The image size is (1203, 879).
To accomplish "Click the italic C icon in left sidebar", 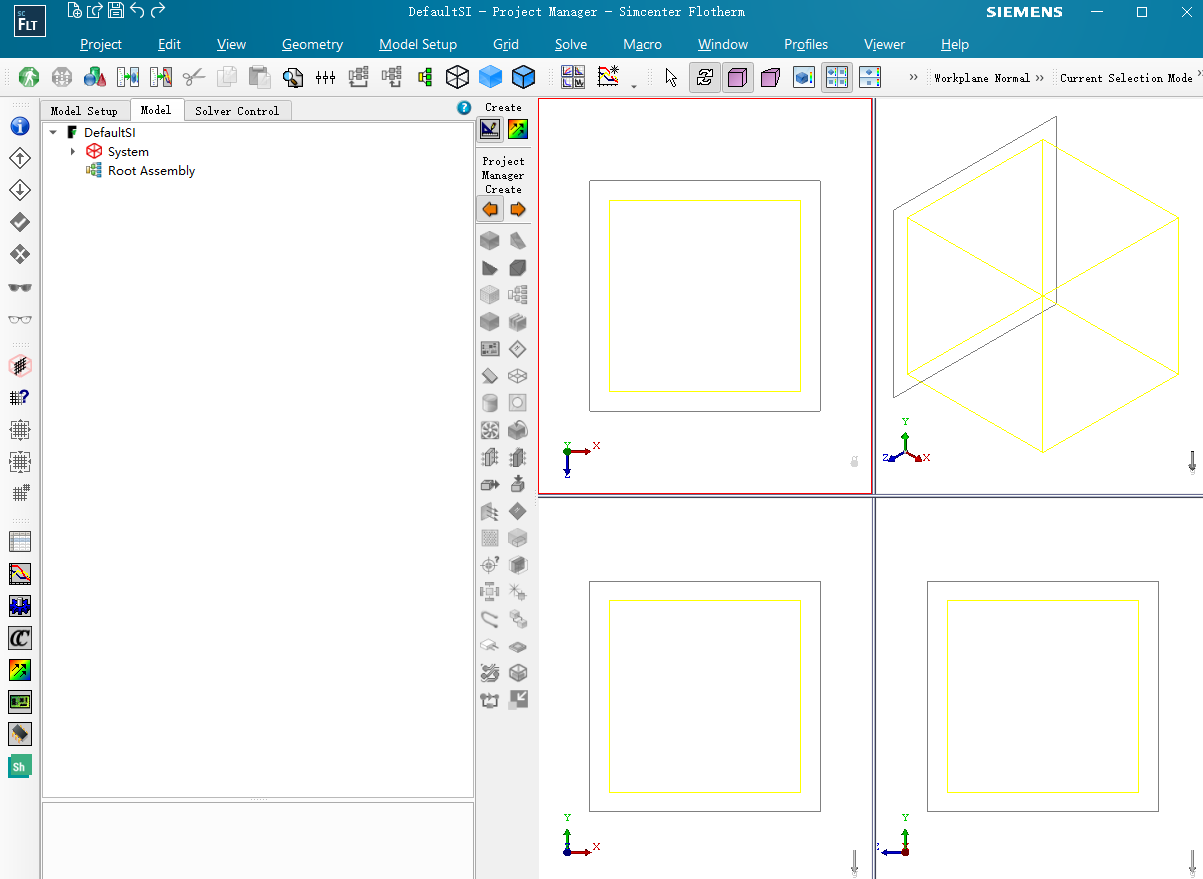I will coord(20,638).
